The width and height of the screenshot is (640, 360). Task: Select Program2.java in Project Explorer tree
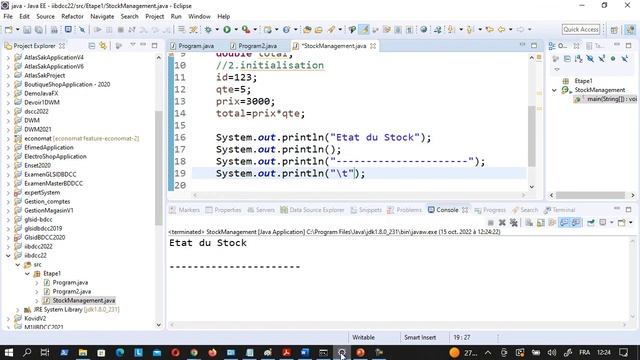(x=71, y=291)
